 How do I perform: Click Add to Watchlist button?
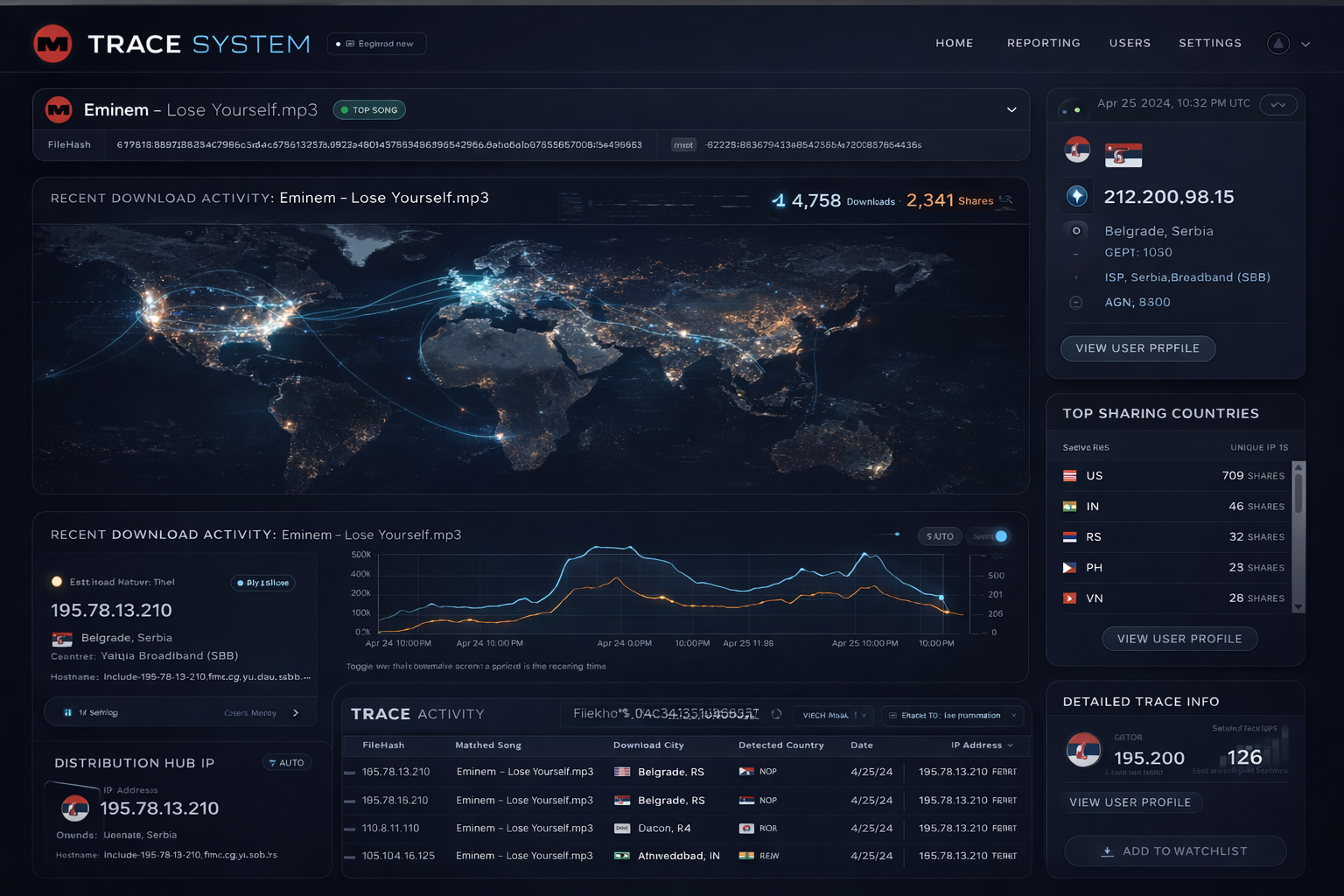point(1175,851)
